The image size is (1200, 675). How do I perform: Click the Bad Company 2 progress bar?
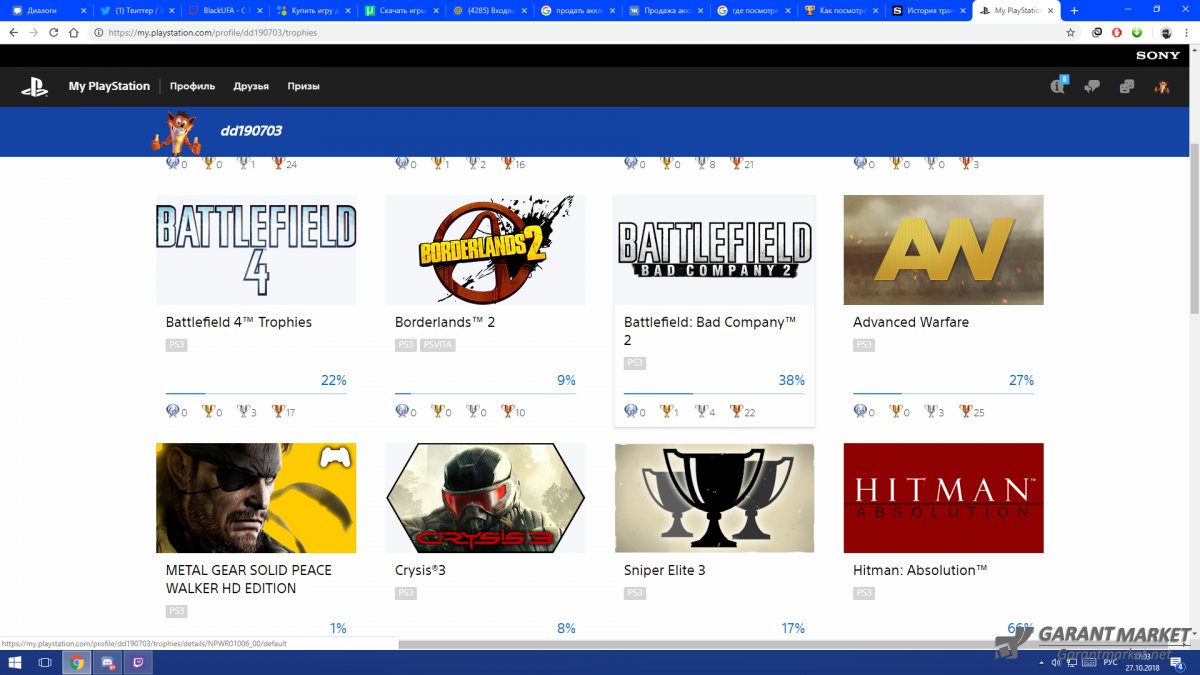point(714,393)
